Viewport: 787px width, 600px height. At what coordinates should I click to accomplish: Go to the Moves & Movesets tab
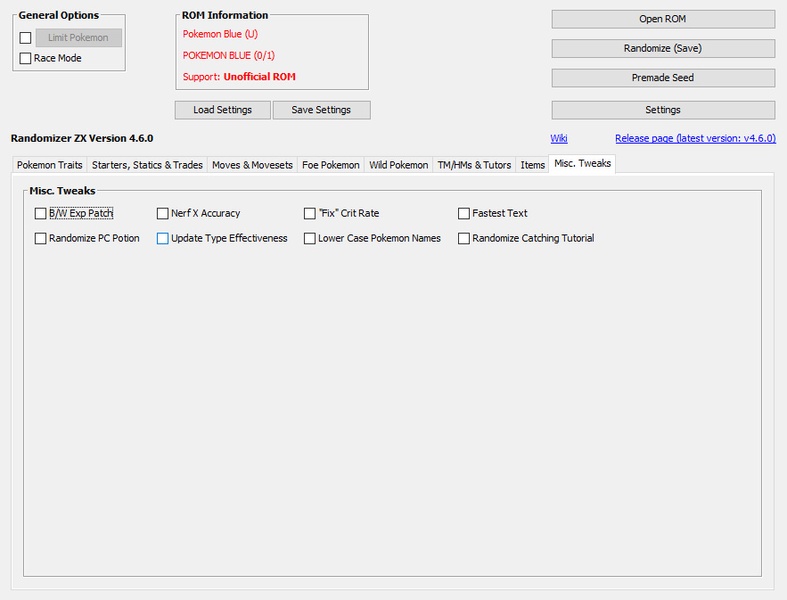(252, 165)
